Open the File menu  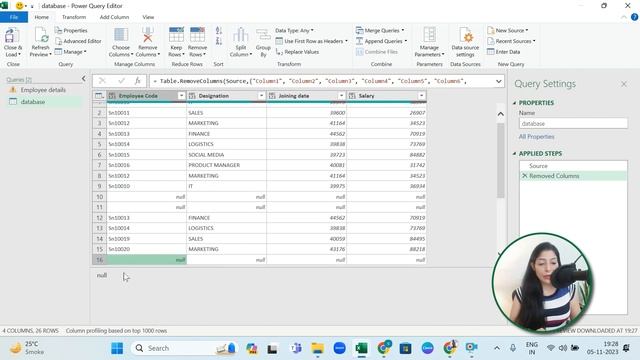(14, 17)
